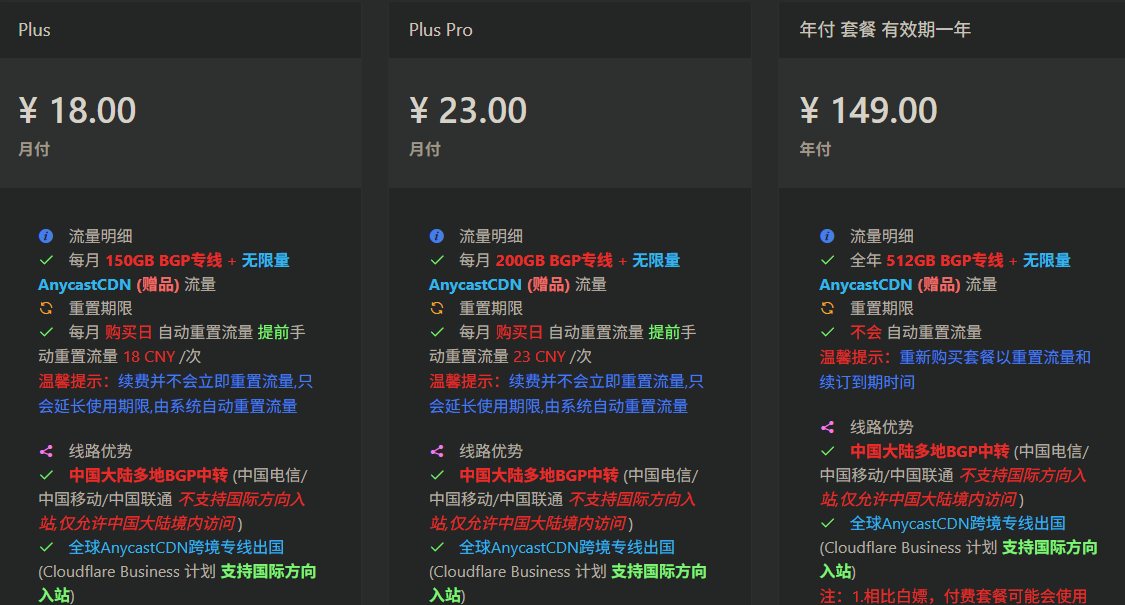
Task: Click the ¥ 23.00 monthly price
Action: click(x=468, y=111)
